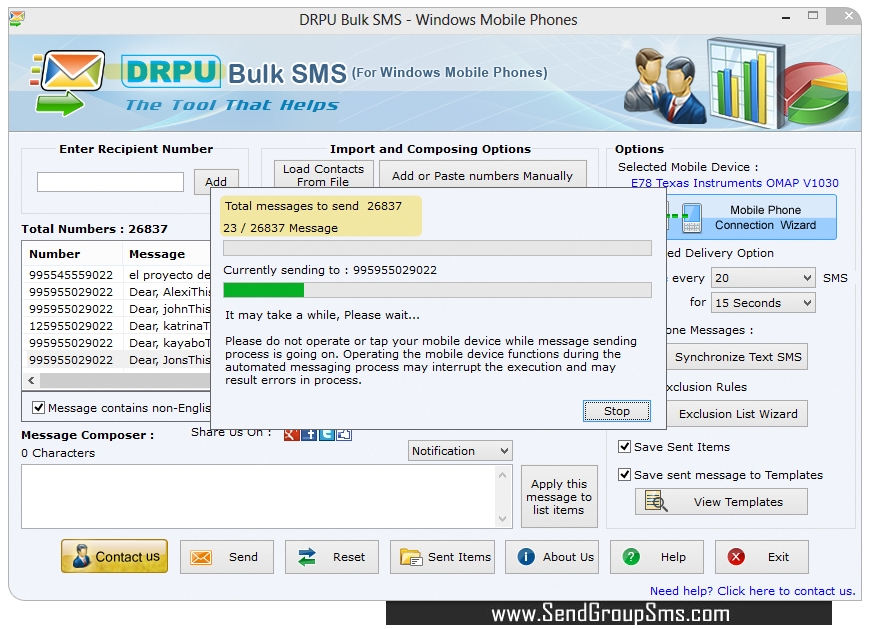Click Need help? contact us link

752,591
